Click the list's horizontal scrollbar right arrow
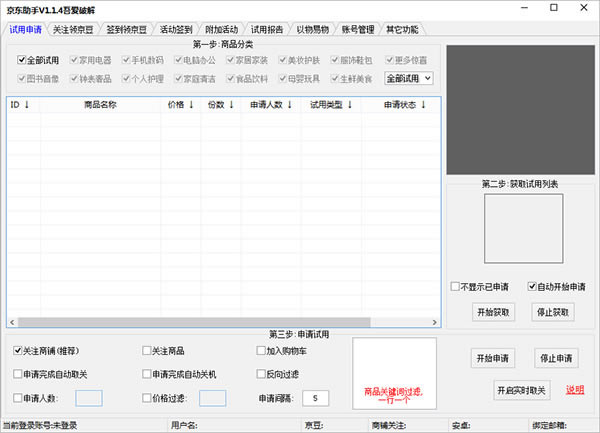Screen dimensions: 600x433 tap(434, 322)
